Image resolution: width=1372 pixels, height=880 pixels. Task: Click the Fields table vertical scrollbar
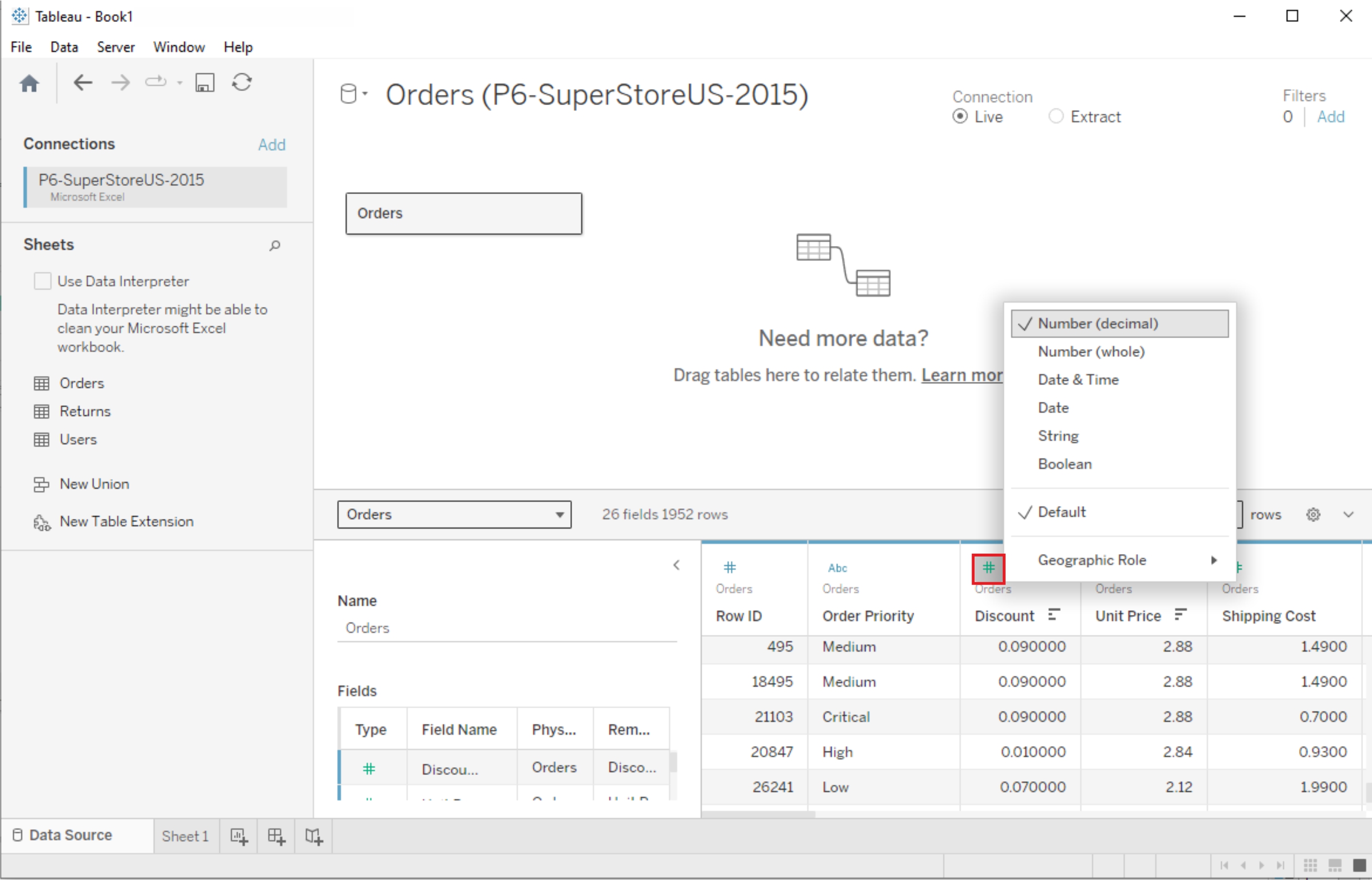[673, 762]
